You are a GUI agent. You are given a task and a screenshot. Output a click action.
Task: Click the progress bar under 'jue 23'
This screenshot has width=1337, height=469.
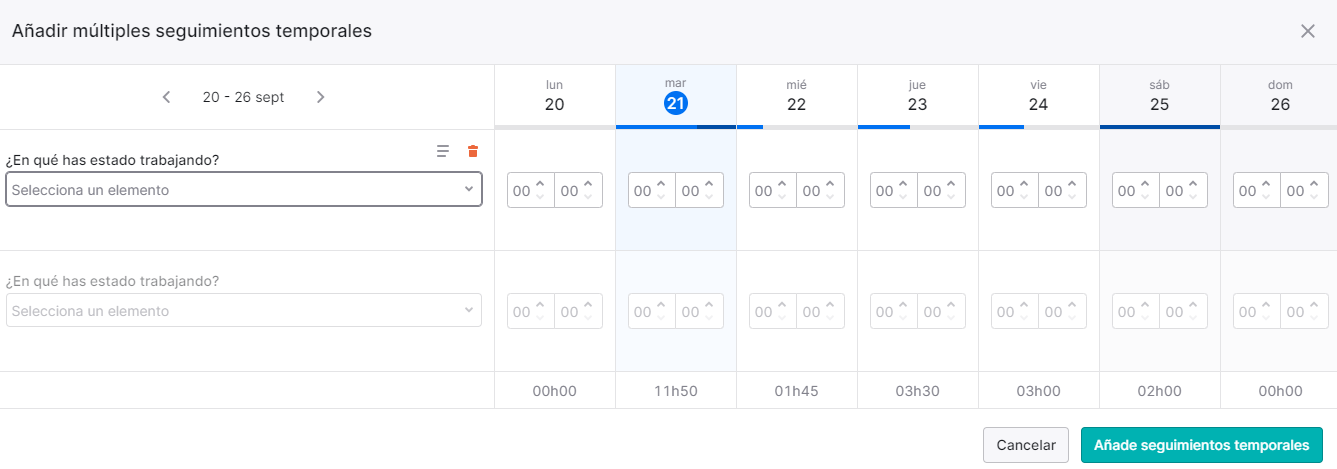pos(918,127)
